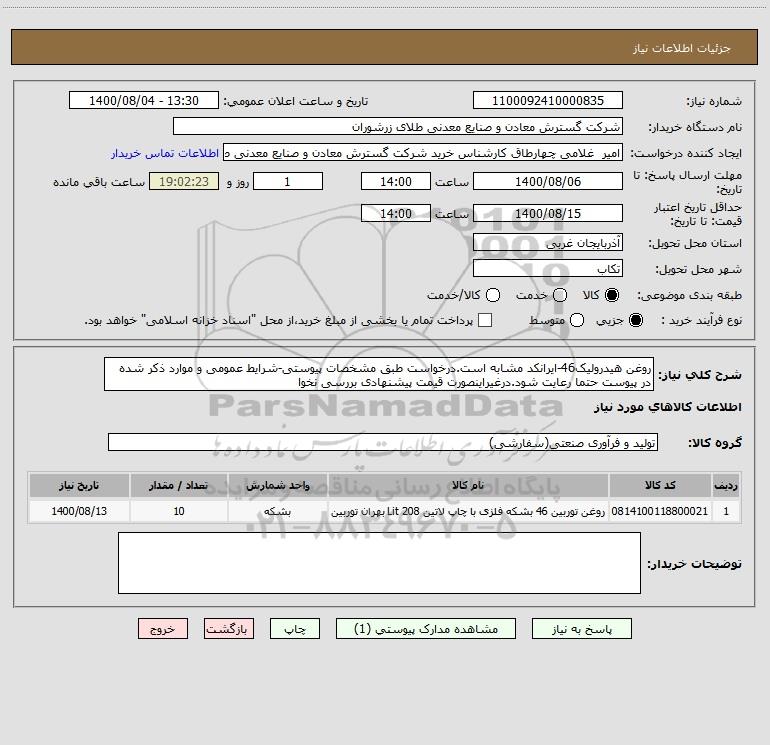This screenshot has height=745, width=770.
Task: Click the تاریخ نیاز column header
Action: (x=79, y=485)
